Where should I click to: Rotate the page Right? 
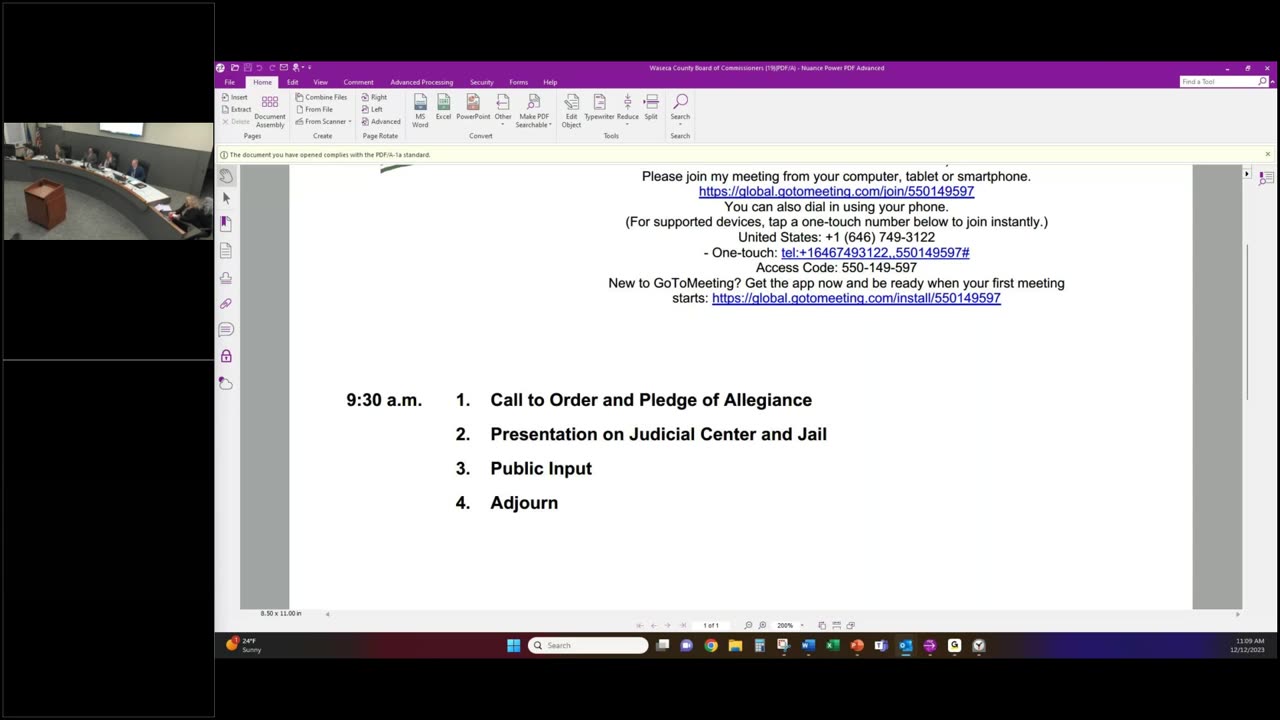(374, 97)
